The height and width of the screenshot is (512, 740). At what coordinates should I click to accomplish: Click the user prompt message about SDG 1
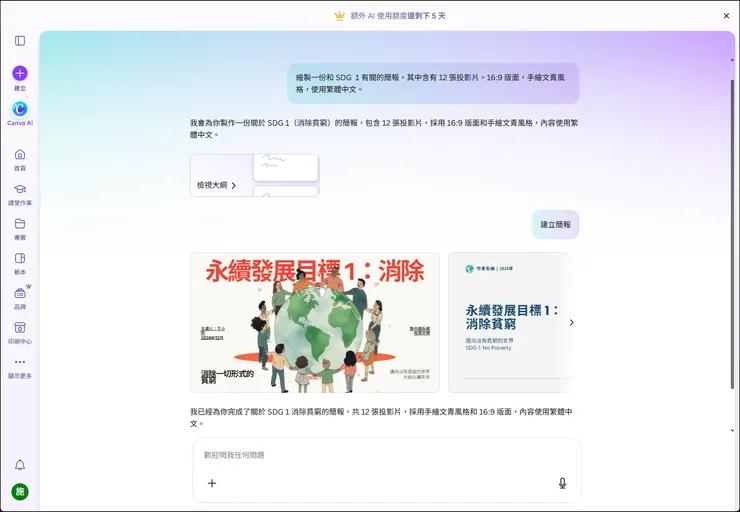tap(433, 83)
